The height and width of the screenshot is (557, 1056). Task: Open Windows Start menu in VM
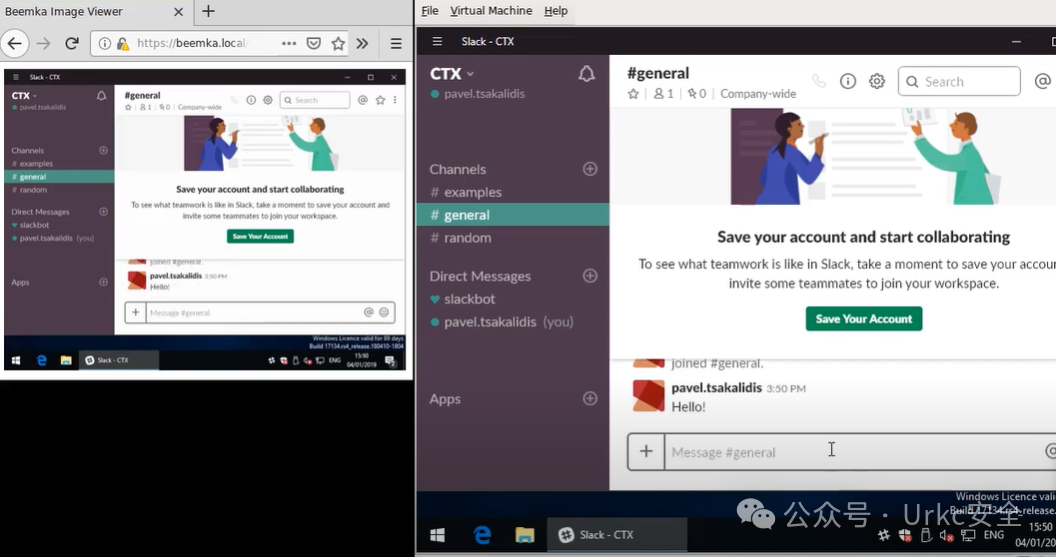[437, 535]
